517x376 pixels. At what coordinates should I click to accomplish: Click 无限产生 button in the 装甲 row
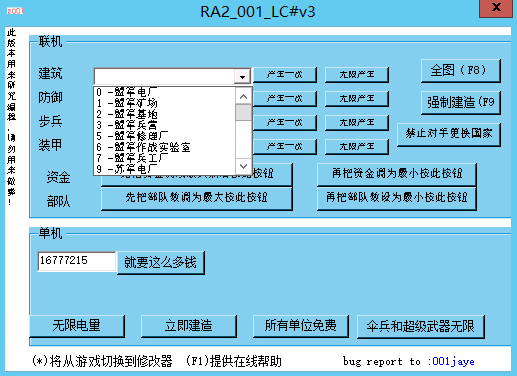[x=357, y=147]
